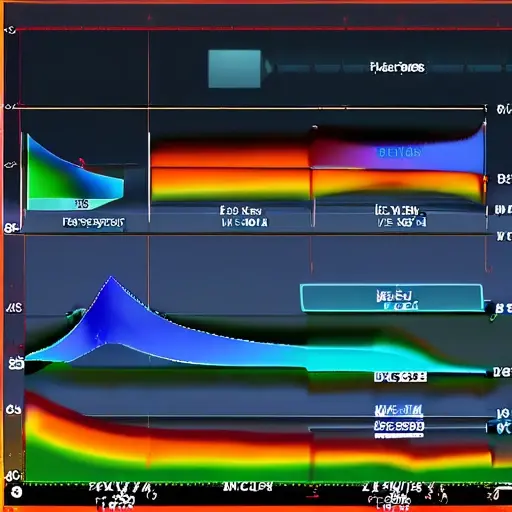Click the purple-blue spectral region label

(x=400, y=153)
